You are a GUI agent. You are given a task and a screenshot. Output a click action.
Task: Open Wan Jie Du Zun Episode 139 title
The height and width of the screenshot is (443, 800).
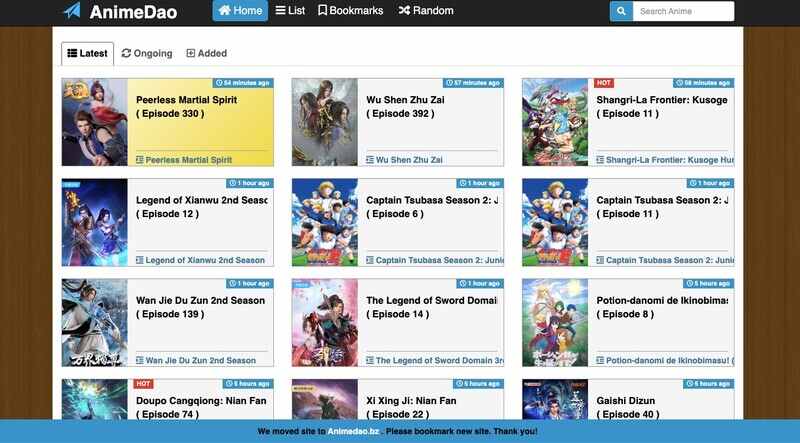[x=201, y=307]
